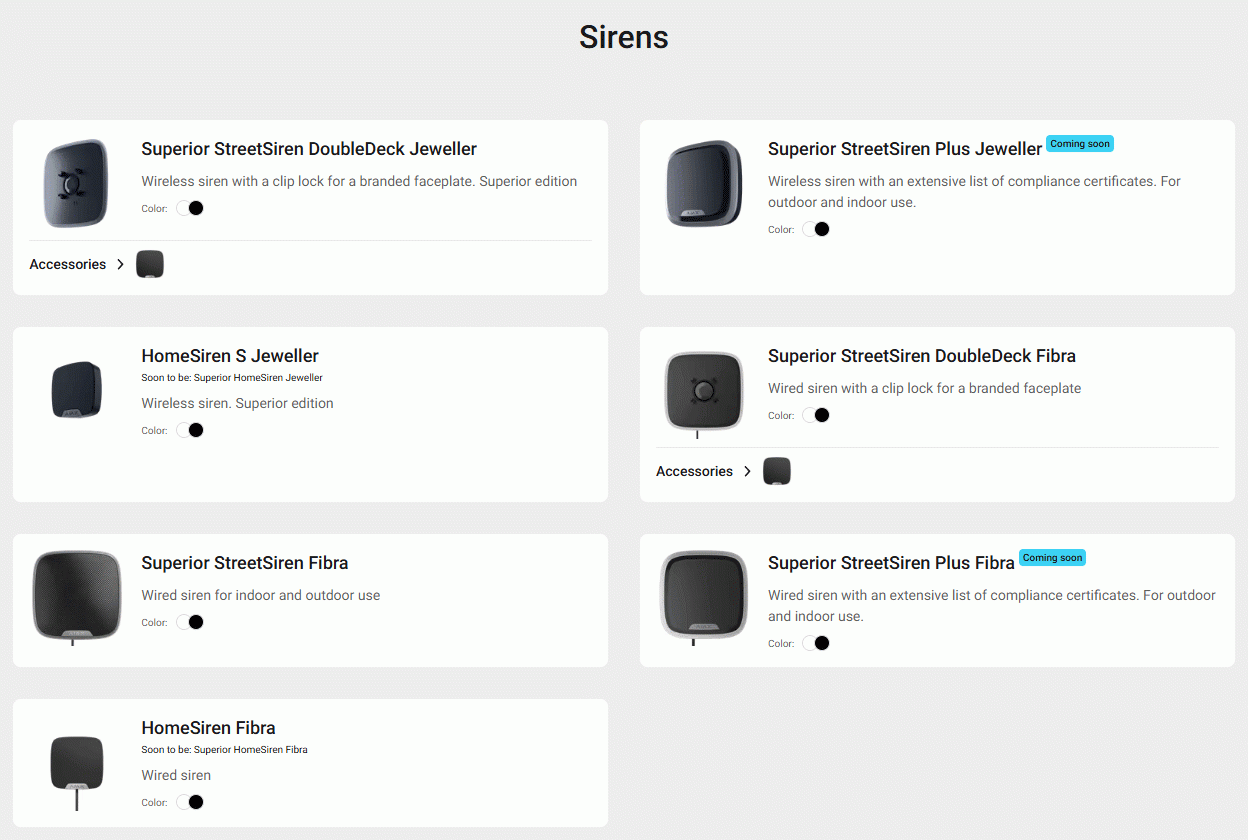Select the Superior StreetSiren Fibra device image
The image size is (1248, 840).
[77, 596]
